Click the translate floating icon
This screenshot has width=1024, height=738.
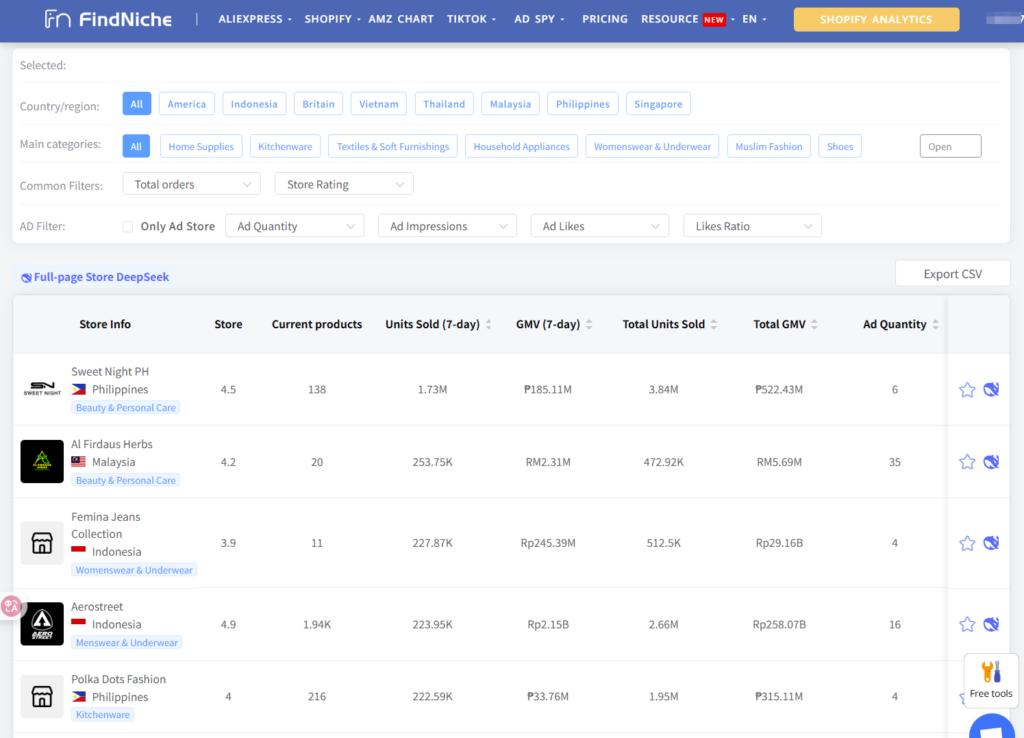pyautogui.click(x=11, y=607)
